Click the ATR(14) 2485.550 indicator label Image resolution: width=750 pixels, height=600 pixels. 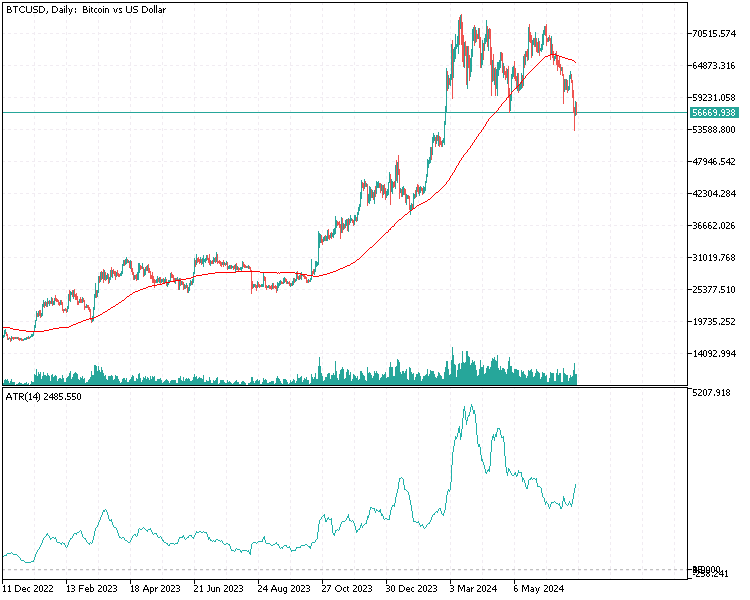click(x=43, y=397)
